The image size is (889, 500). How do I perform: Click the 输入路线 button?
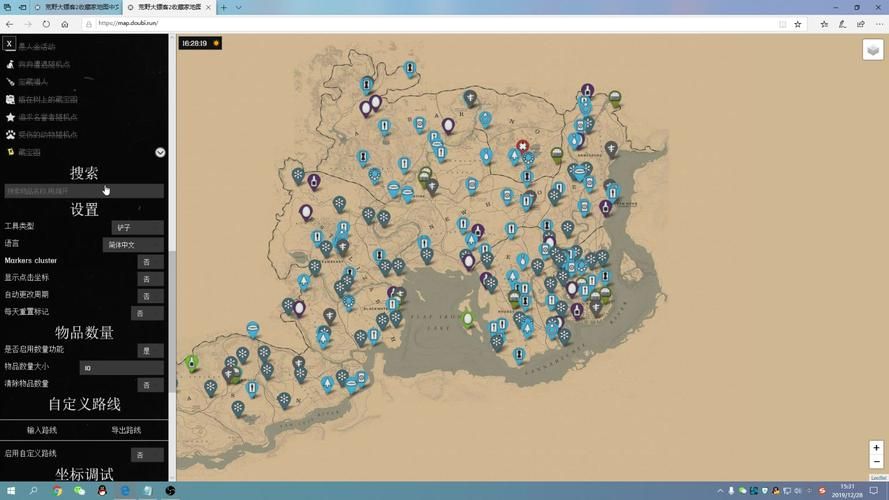pyautogui.click(x=42, y=430)
